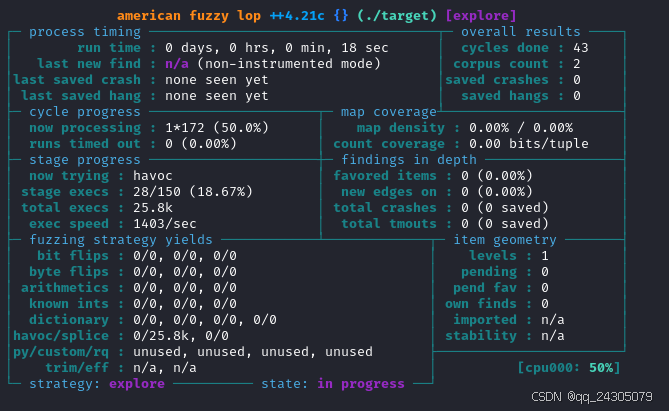The height and width of the screenshot is (411, 669).
Task: Select run time value '0 days, 0 hrs, 0 min, 18 sec'
Action: (x=276, y=48)
